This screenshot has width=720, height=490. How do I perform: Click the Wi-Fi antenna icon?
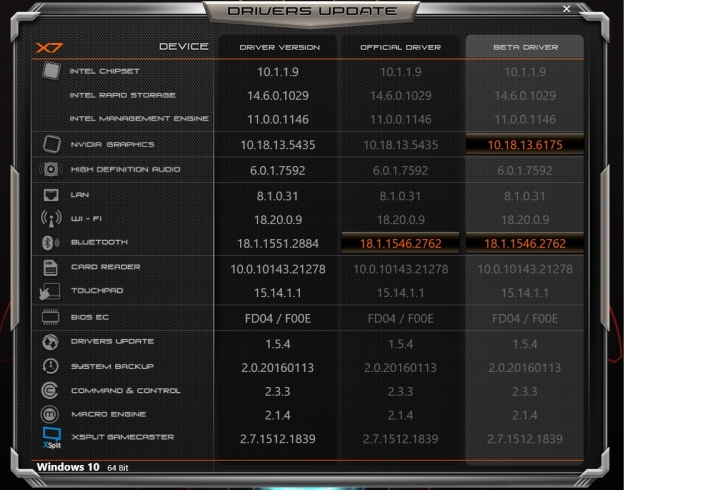pos(51,218)
